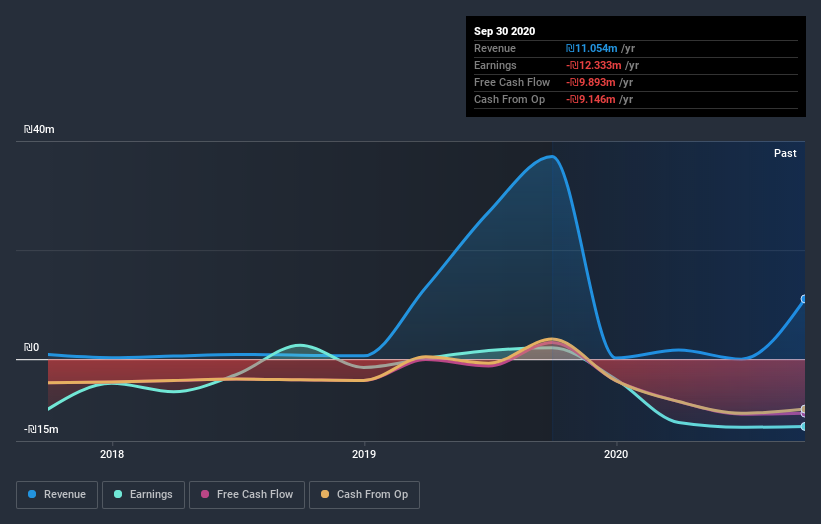Click the -₪9.146m cash from op value
This screenshot has width=821, height=524.
(591, 99)
